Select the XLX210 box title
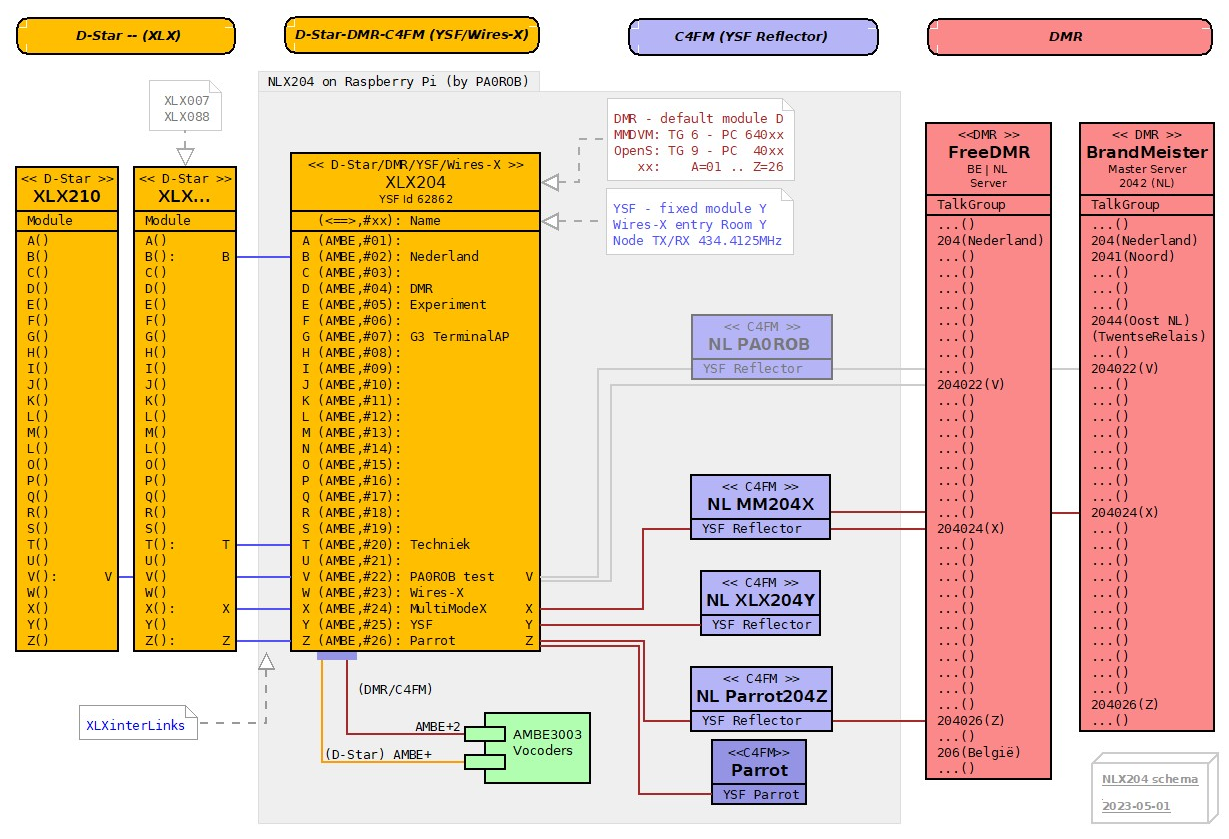The width and height of the screenshot is (1229, 839). [68, 197]
